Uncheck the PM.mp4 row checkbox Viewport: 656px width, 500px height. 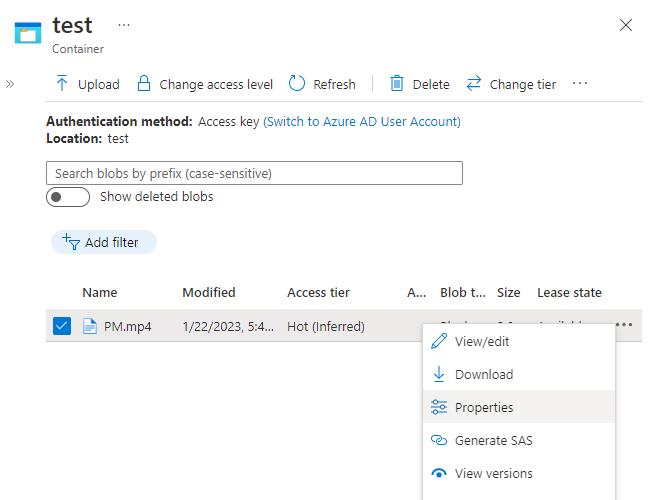[62, 326]
